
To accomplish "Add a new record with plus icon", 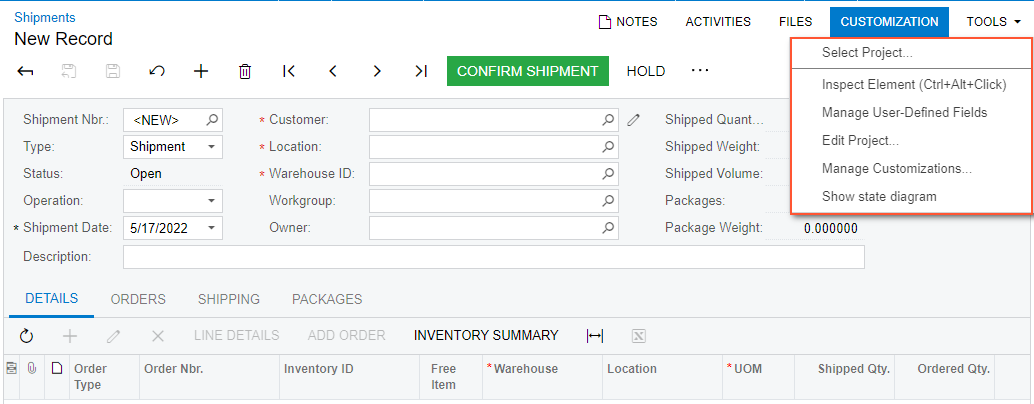I will [201, 71].
